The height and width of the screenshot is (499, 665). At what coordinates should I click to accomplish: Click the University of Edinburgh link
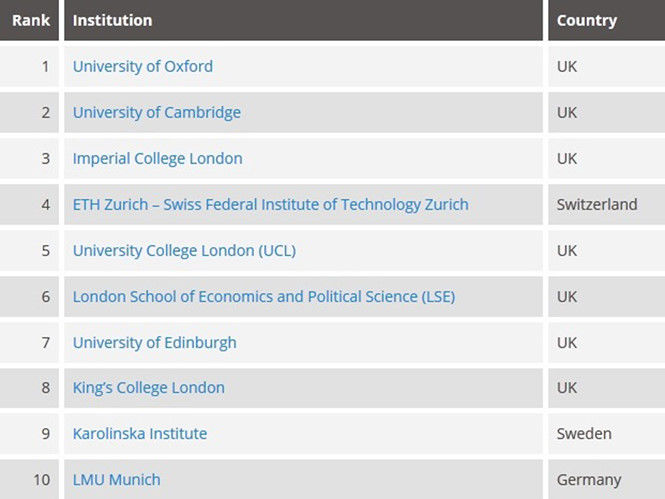pyautogui.click(x=155, y=342)
